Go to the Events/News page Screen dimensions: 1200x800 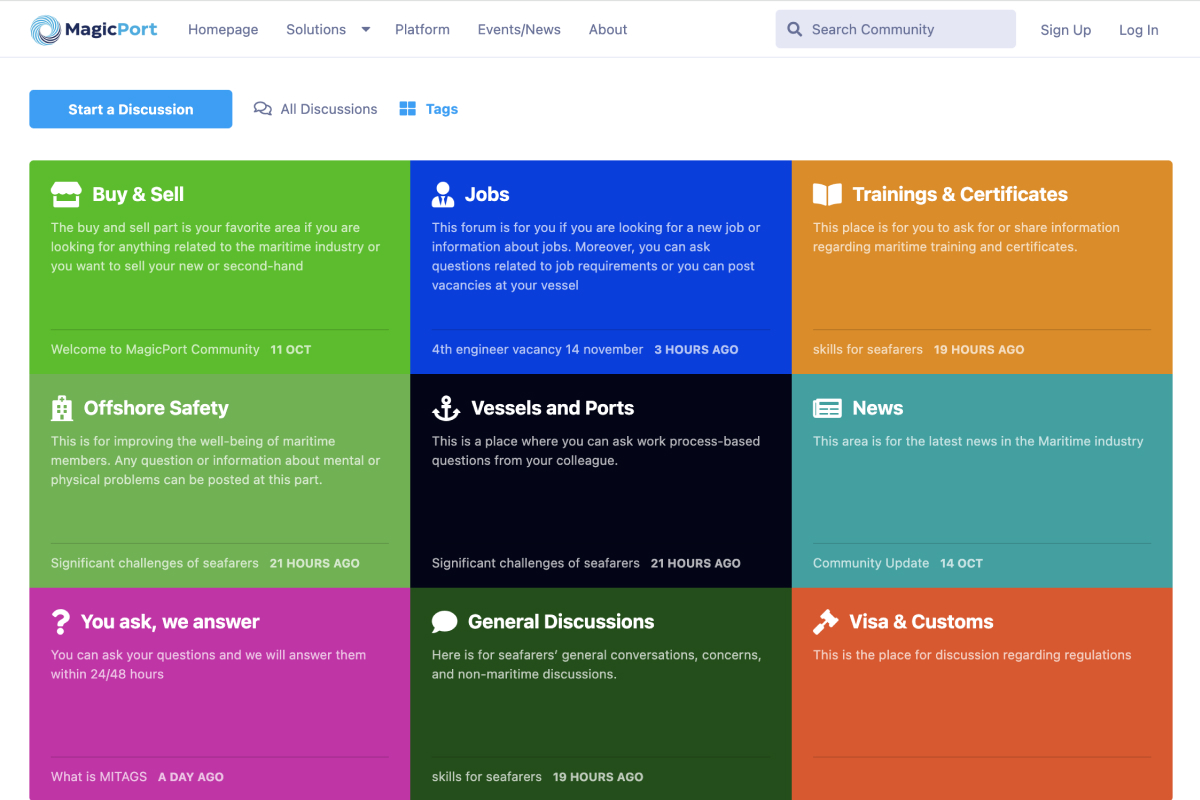click(519, 30)
